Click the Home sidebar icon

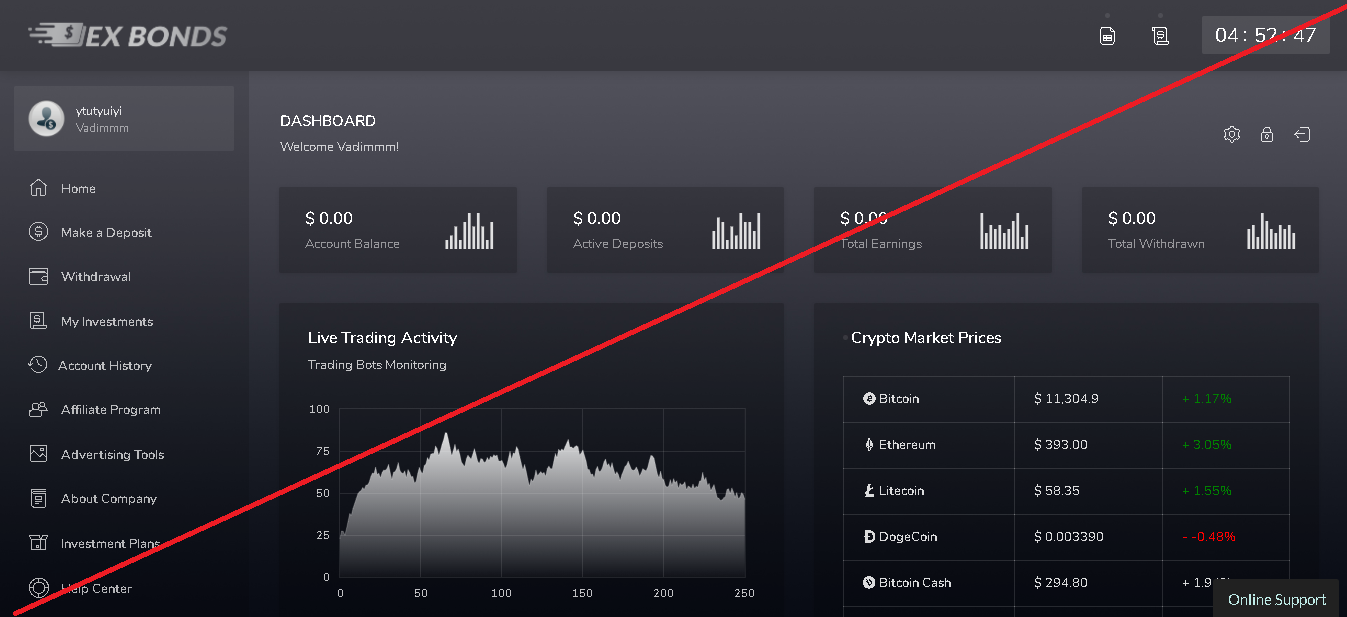tap(38, 188)
